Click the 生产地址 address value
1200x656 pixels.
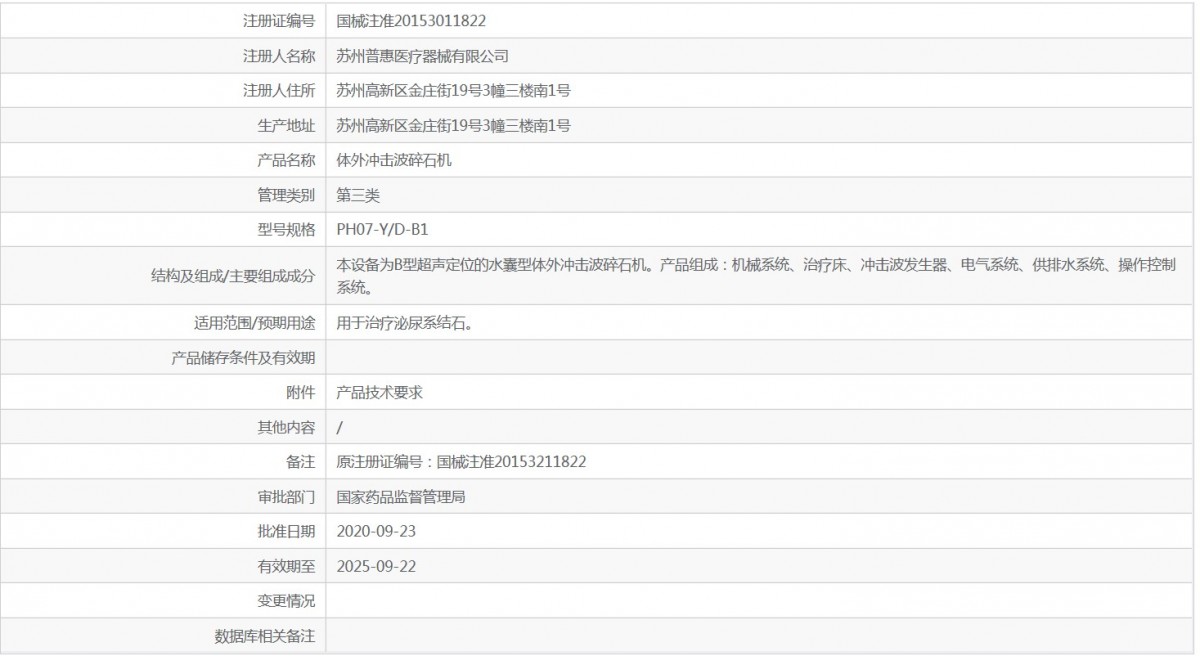point(454,125)
